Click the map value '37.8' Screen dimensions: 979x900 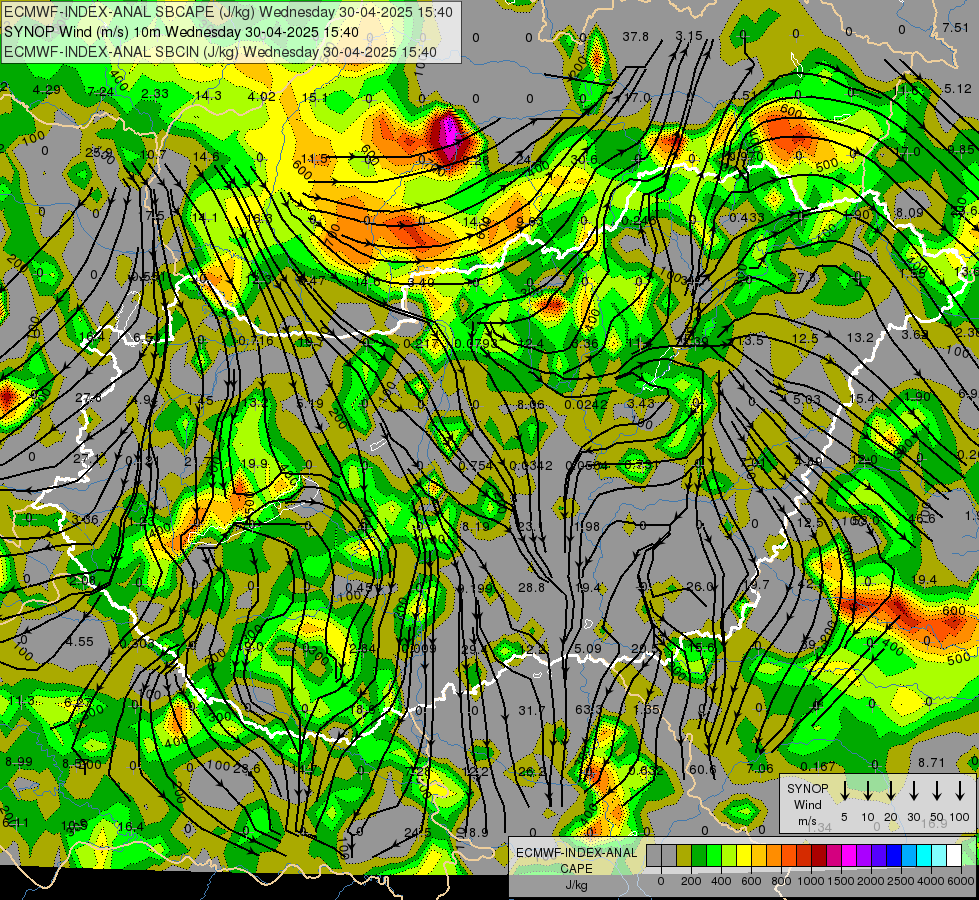click(635, 37)
